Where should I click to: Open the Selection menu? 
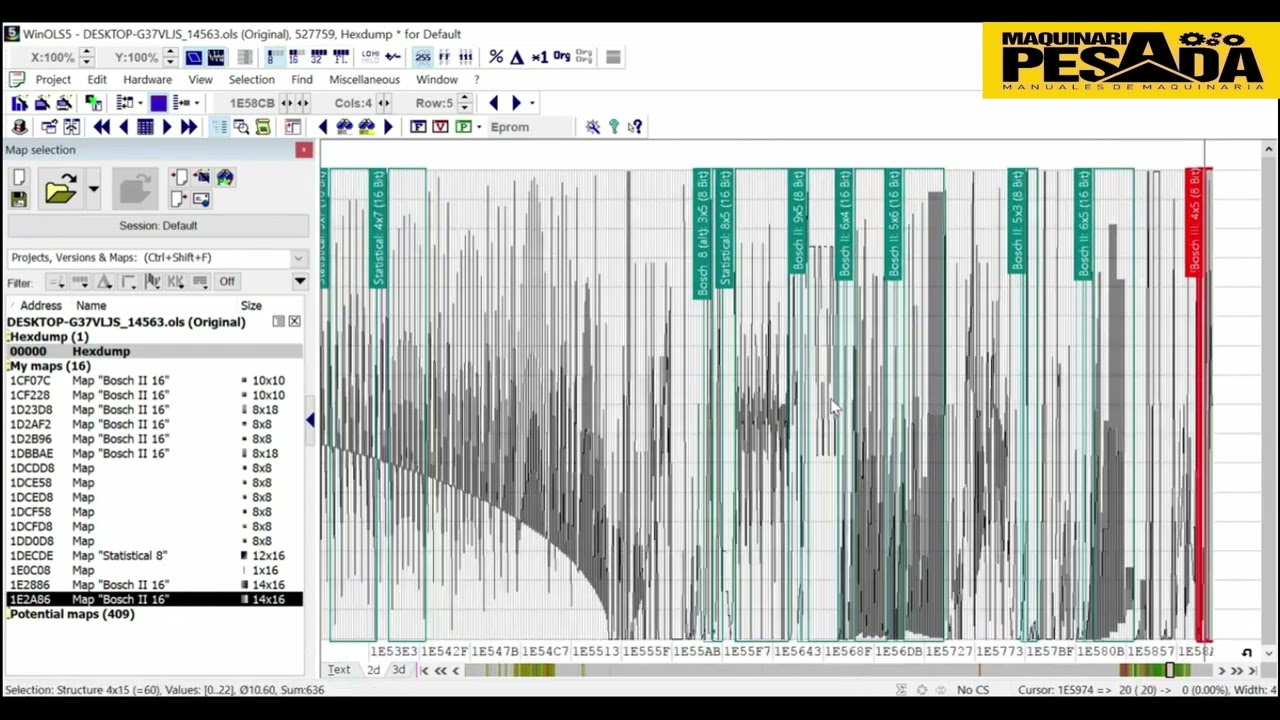pos(251,80)
